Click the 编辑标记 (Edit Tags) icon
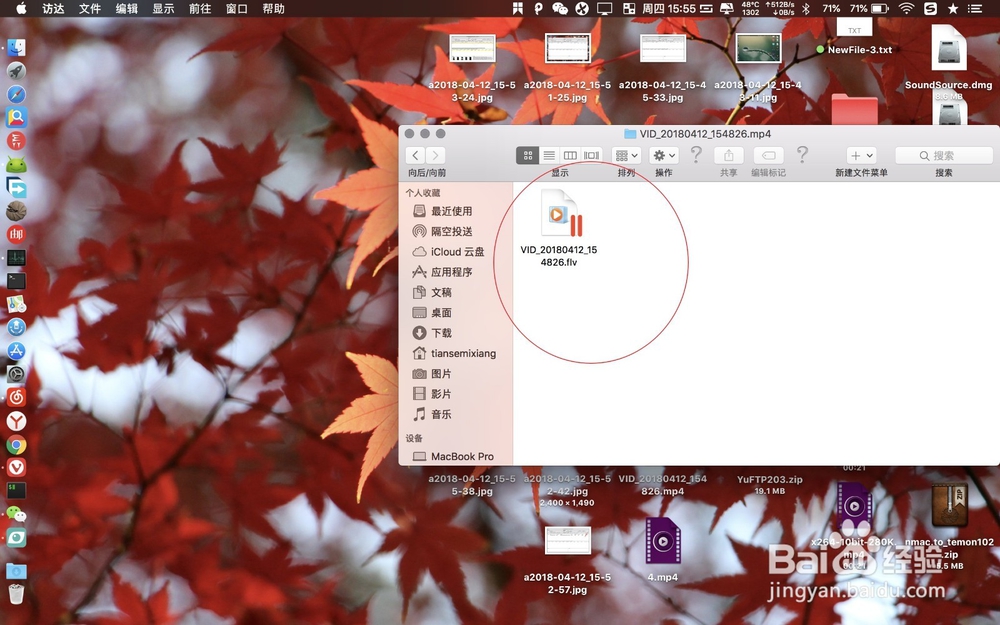The width and height of the screenshot is (1000, 625). (767, 155)
